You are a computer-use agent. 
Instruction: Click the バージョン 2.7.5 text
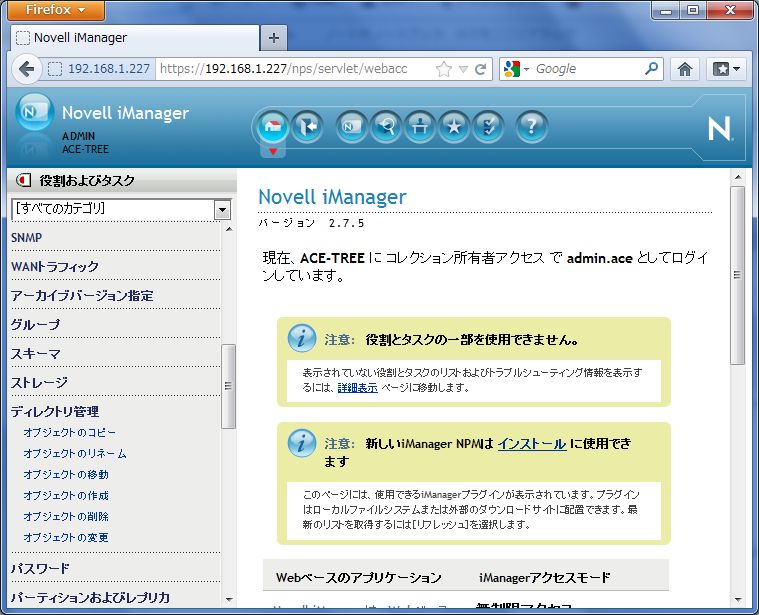click(x=311, y=223)
